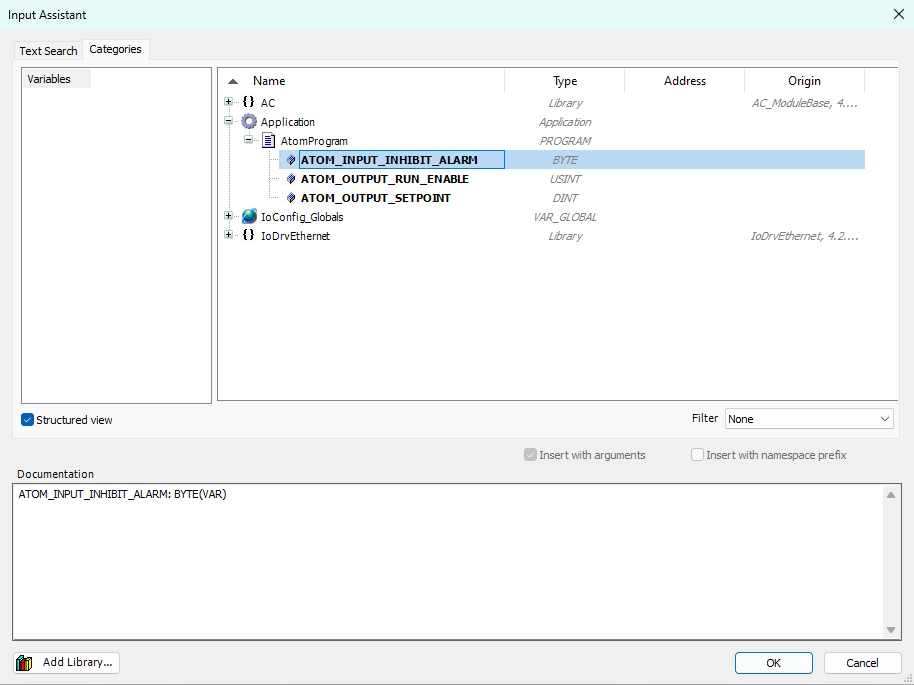
Task: Collapse the AtomProgram tree node
Action: [x=249, y=141]
